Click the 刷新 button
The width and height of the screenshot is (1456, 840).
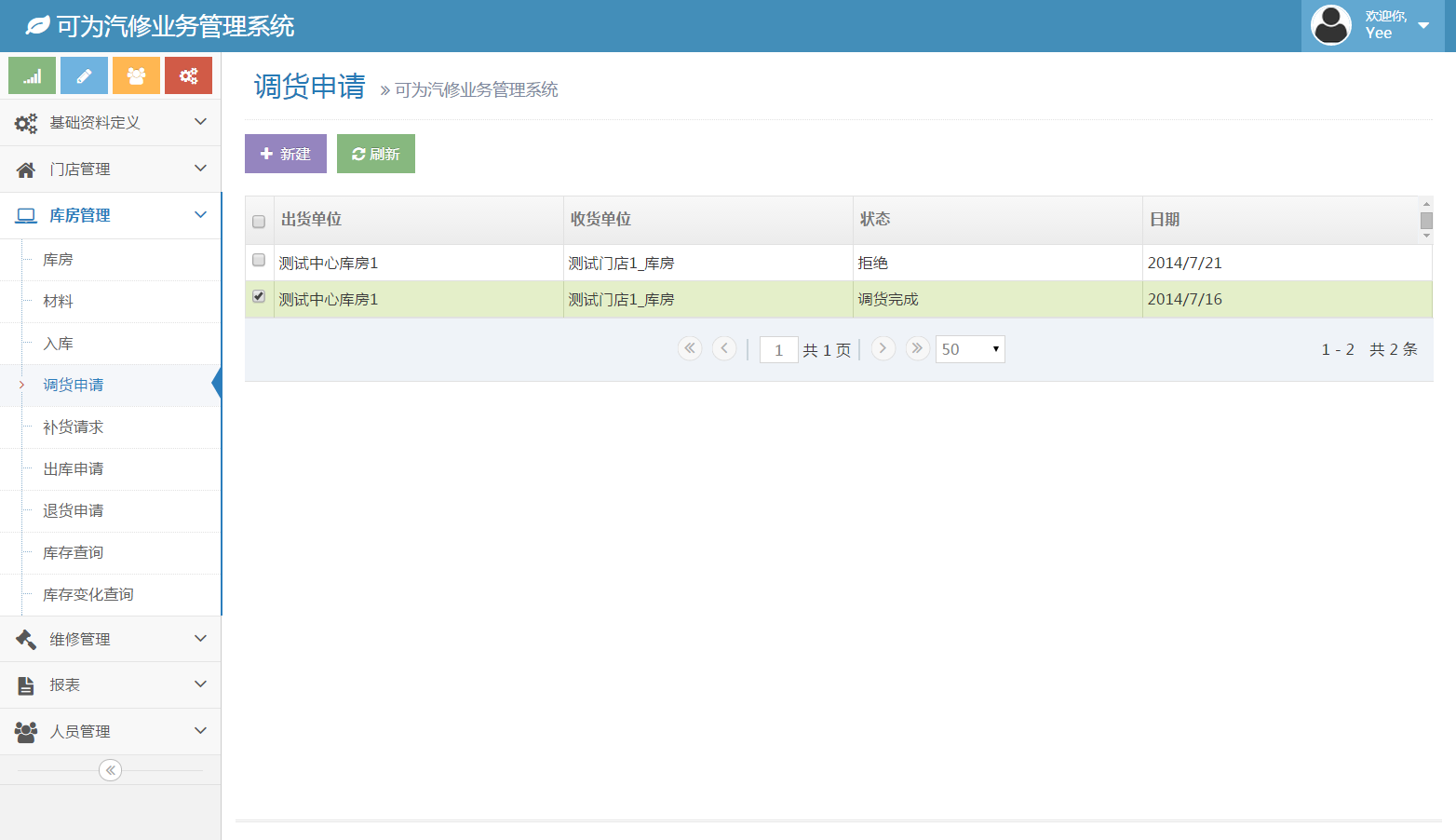(376, 154)
